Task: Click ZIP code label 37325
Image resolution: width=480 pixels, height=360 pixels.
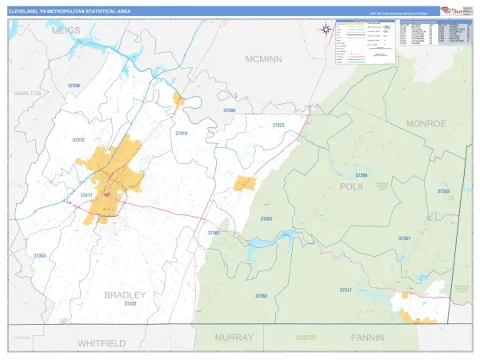Action: coord(278,125)
